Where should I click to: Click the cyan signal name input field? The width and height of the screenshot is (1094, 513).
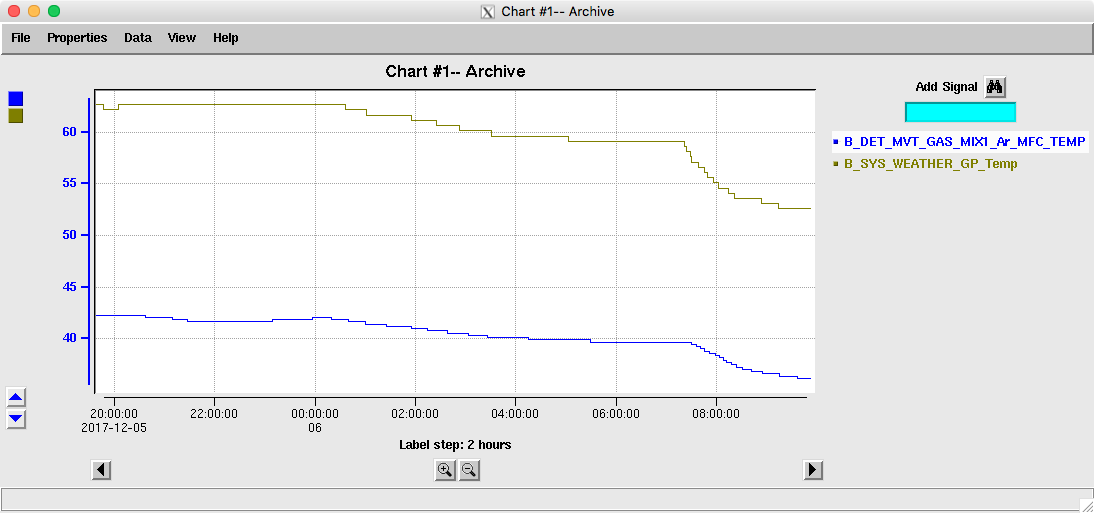(960, 112)
